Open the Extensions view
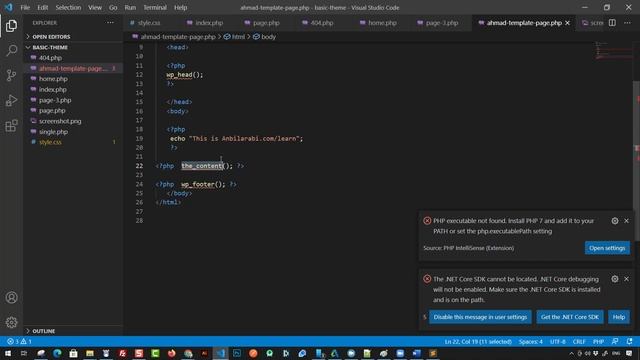640x360 pixels. pos(11,126)
